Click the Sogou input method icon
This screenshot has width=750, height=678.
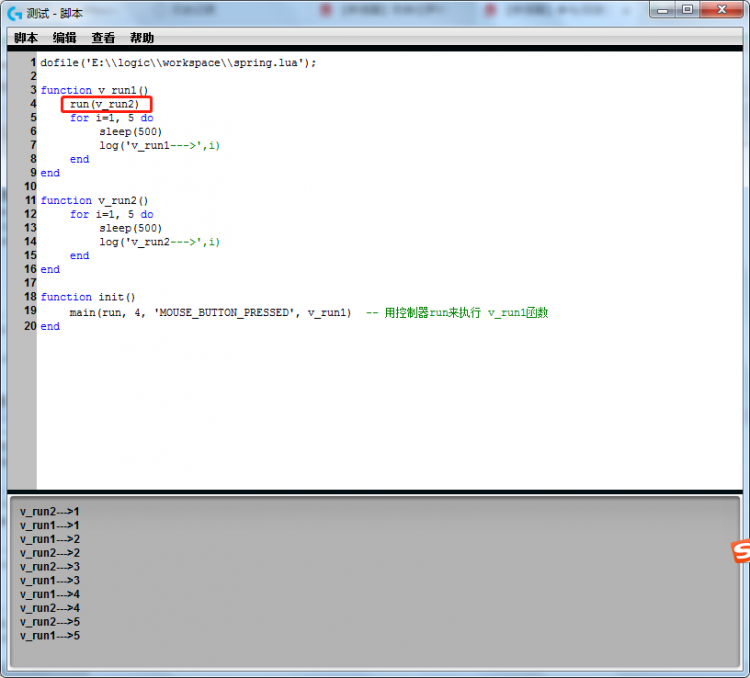click(x=740, y=550)
